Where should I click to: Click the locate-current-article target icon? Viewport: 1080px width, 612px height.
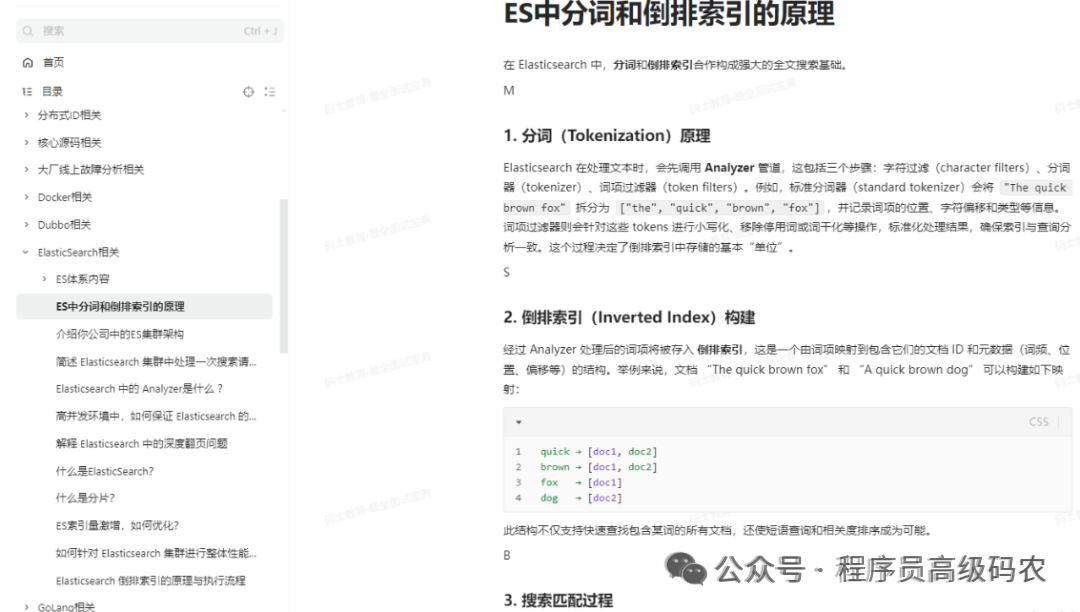pyautogui.click(x=248, y=91)
